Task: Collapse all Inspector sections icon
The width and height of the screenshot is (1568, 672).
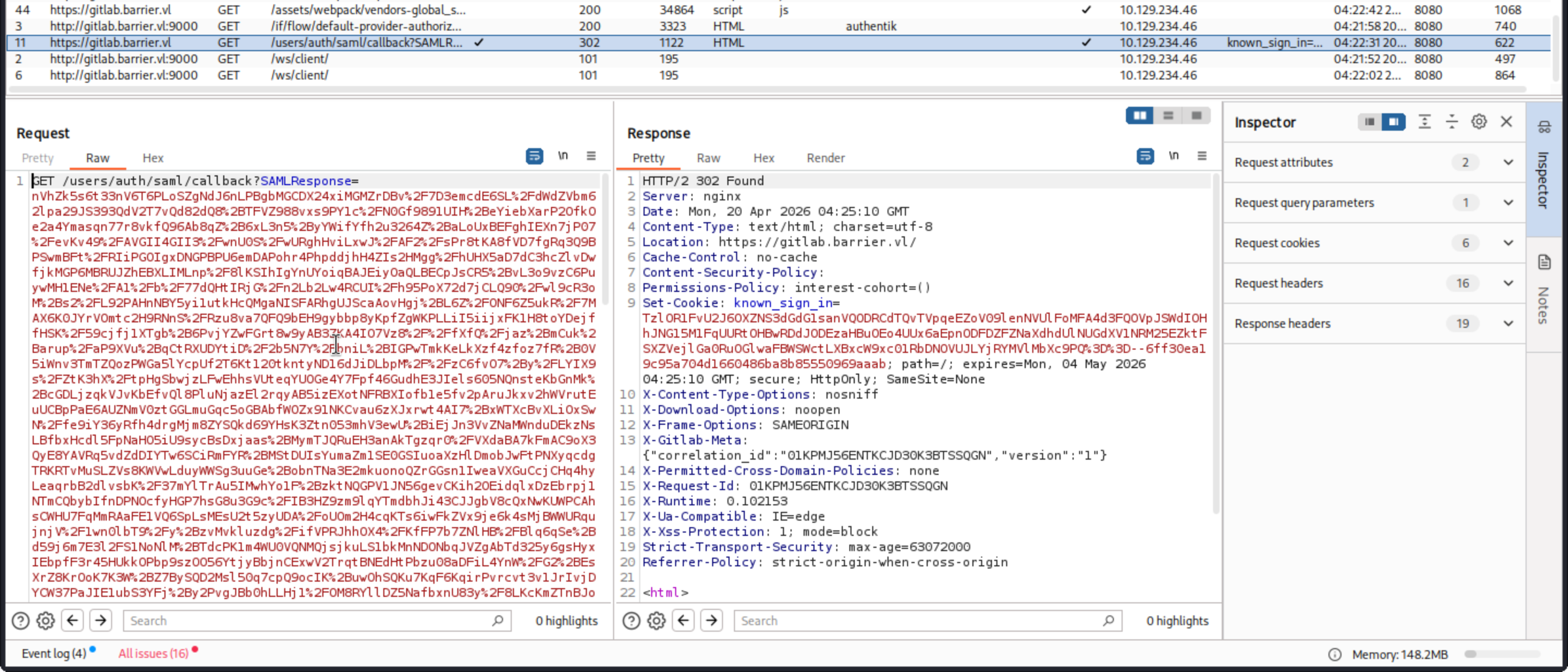Action: (1451, 122)
